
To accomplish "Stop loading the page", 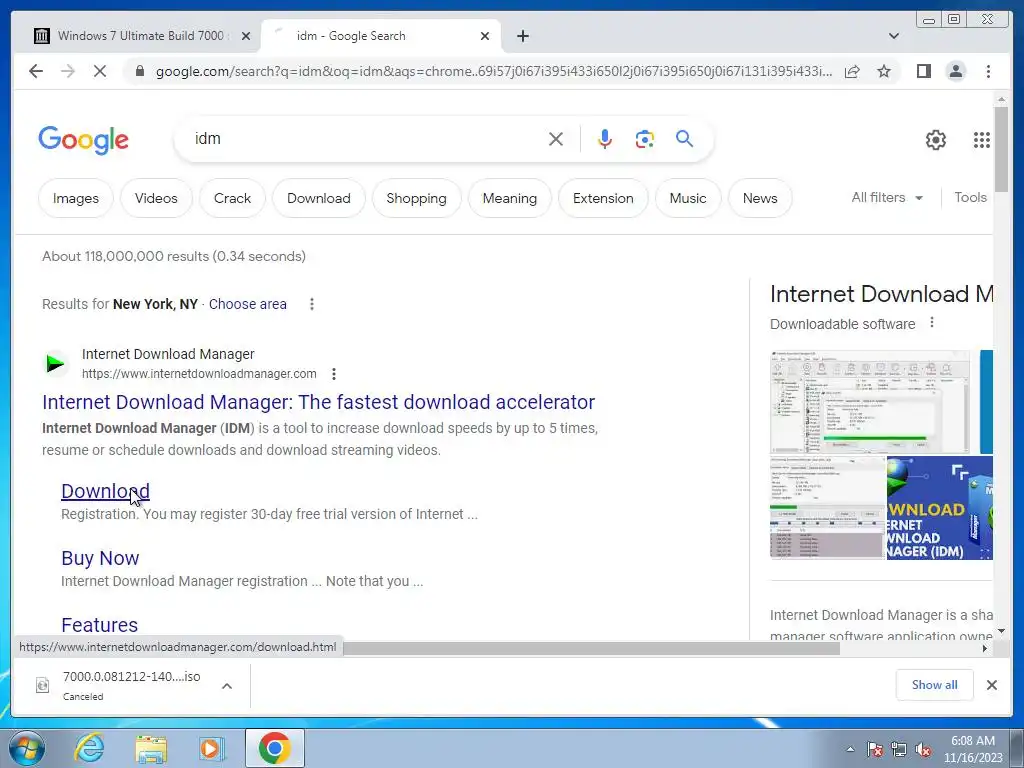I will (x=100, y=71).
